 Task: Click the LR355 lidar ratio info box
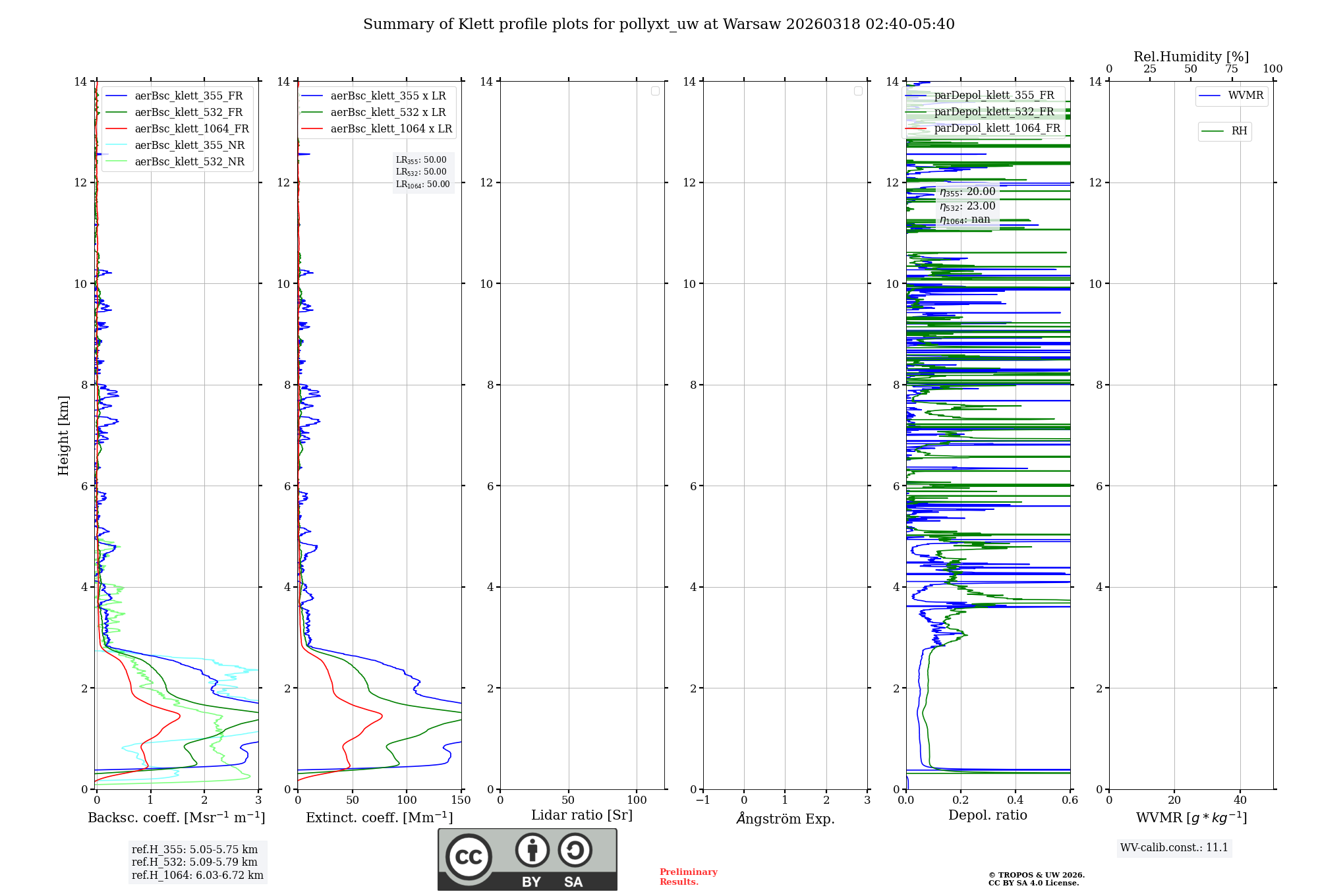click(422, 173)
